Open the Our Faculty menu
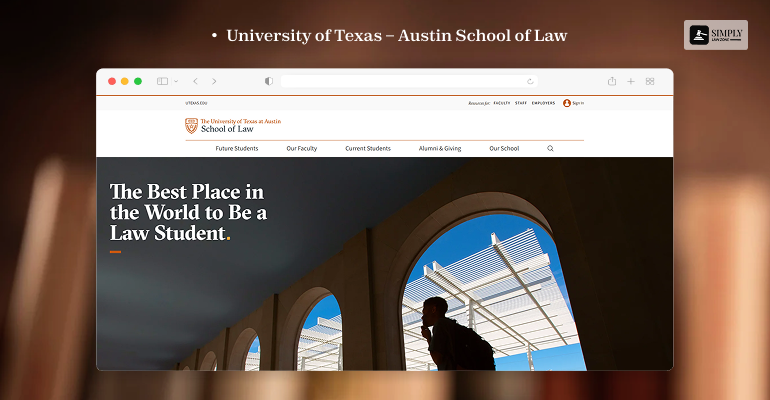Viewport: 770px width, 400px height. click(301, 148)
